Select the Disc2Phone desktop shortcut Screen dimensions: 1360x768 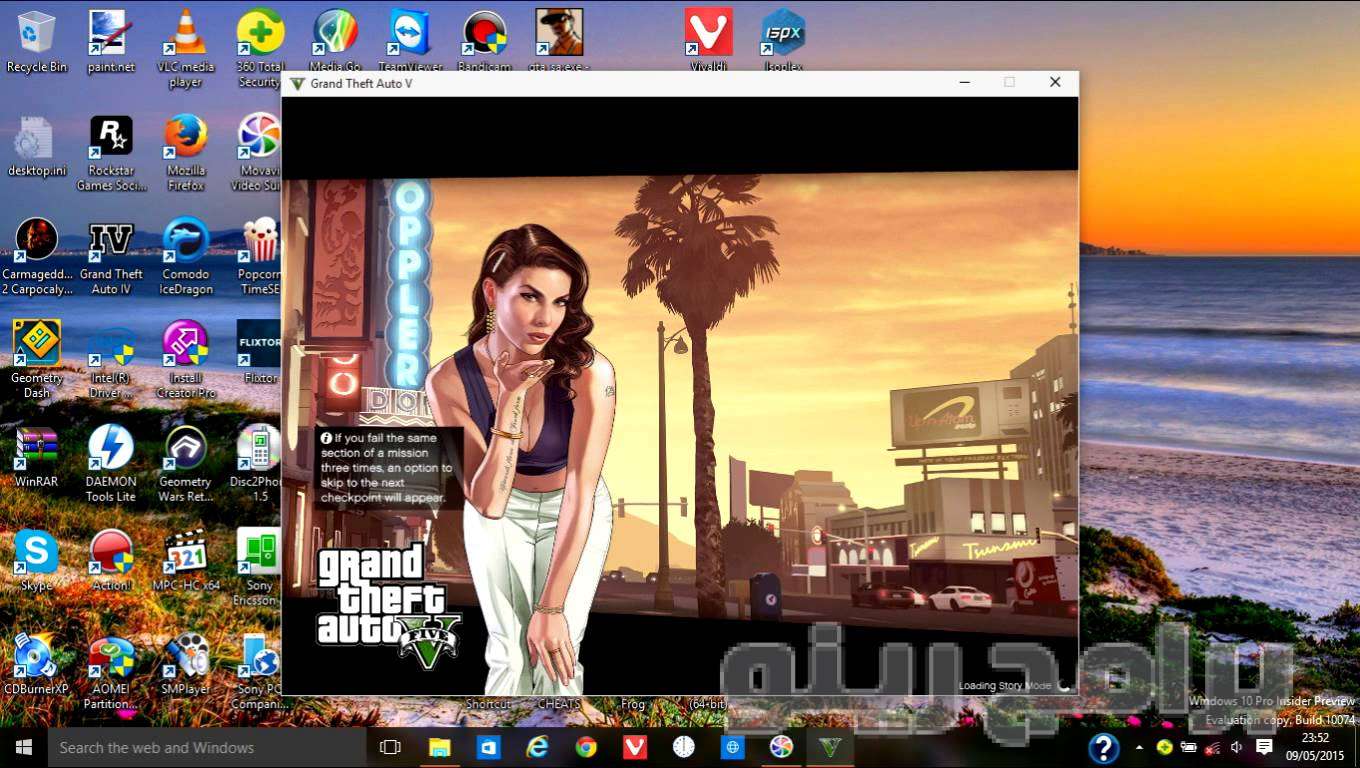coord(258,463)
